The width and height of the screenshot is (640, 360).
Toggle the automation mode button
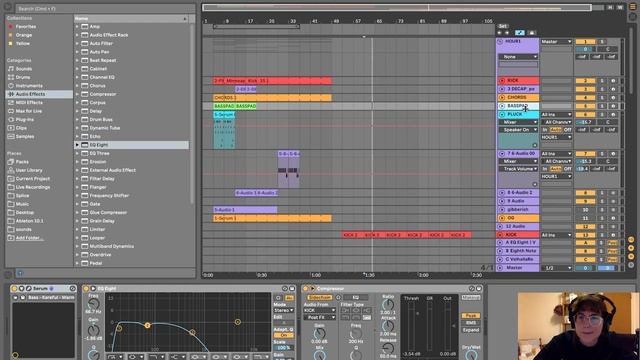(x=520, y=33)
